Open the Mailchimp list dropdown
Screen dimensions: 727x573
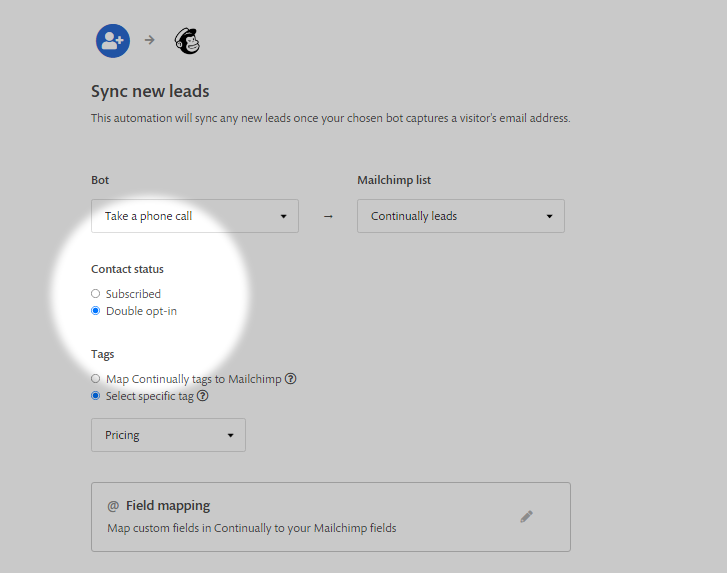coord(461,216)
